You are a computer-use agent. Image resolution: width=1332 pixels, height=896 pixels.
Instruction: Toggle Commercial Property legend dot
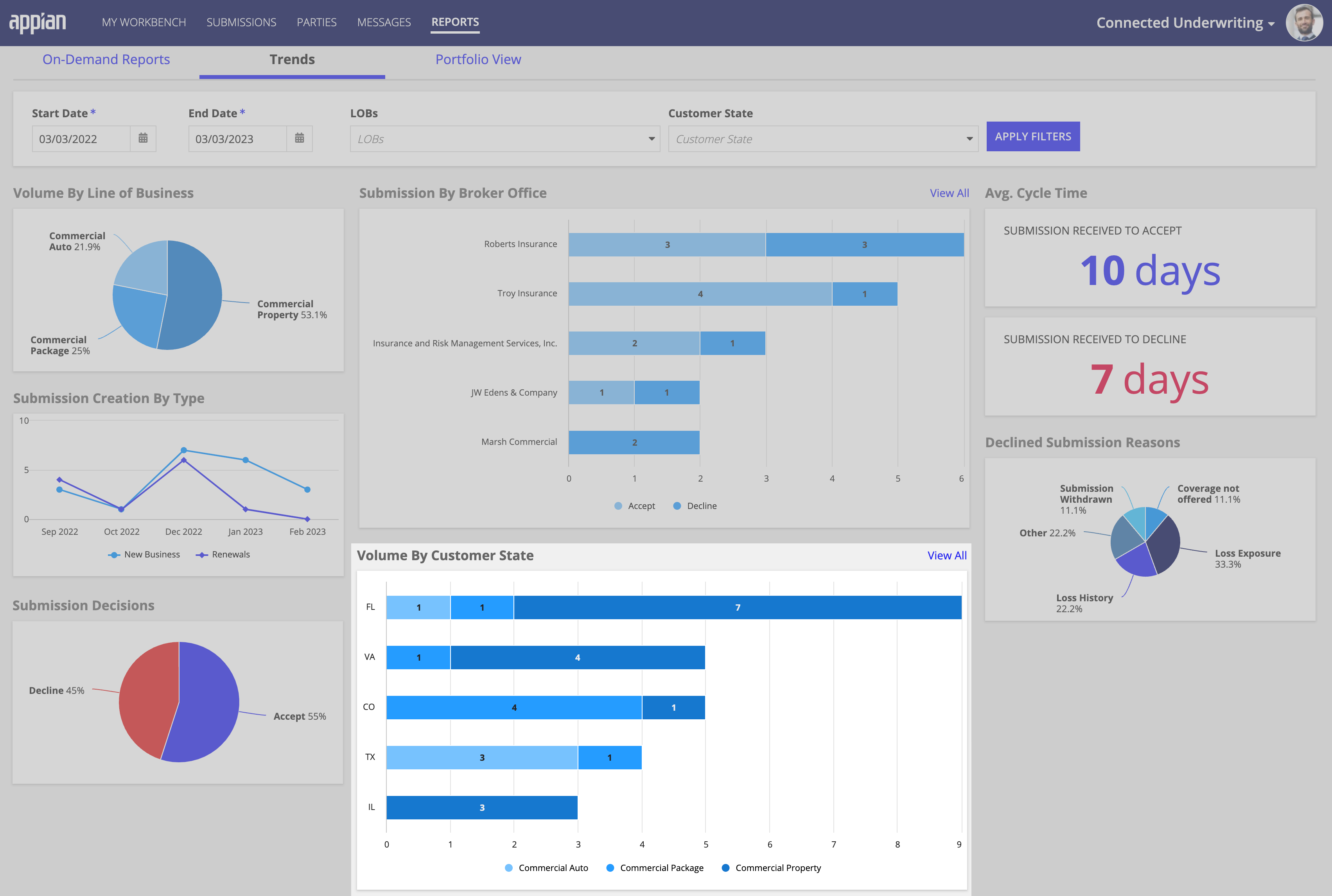pyautogui.click(x=725, y=868)
